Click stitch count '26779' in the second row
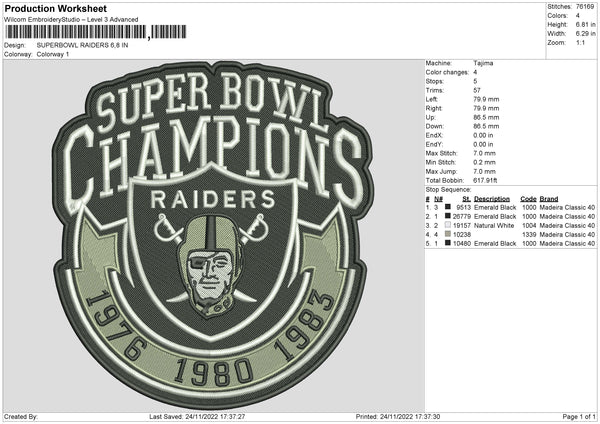 pos(462,217)
